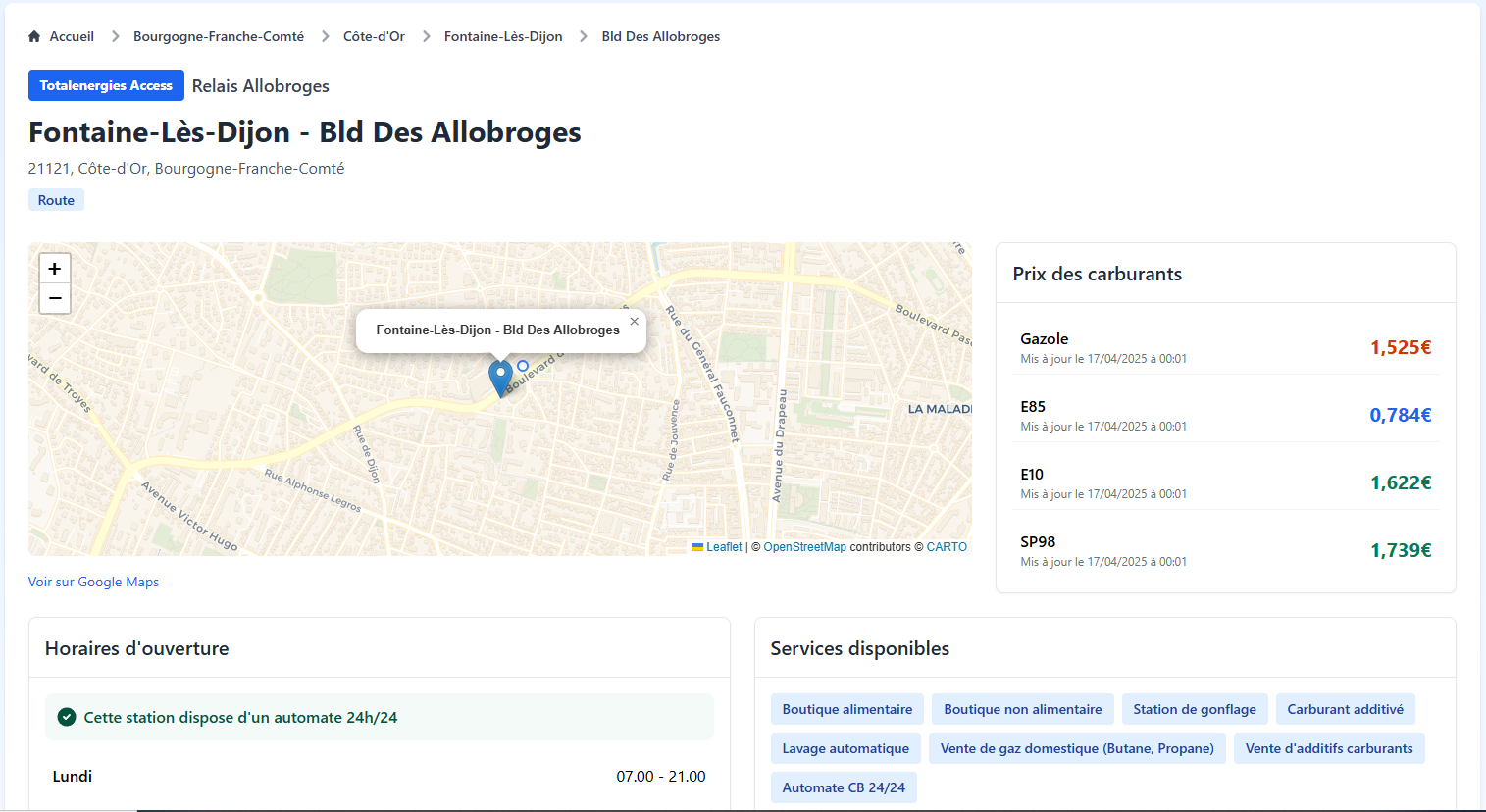Image resolution: width=1486 pixels, height=812 pixels.
Task: Click the E10 fuel label
Action: pyautogui.click(x=1032, y=474)
